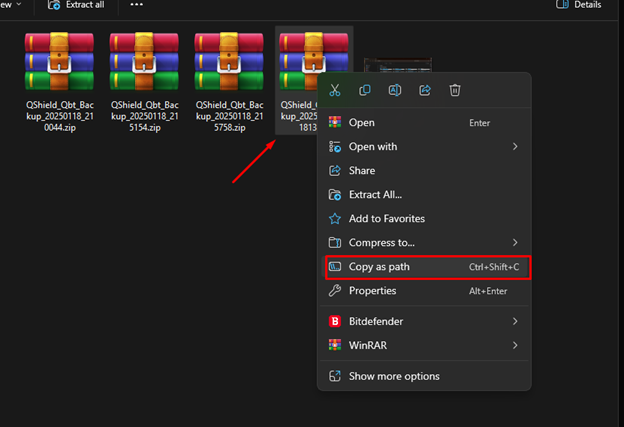This screenshot has height=427, width=624.
Task: Click the Open with icon
Action: (335, 146)
